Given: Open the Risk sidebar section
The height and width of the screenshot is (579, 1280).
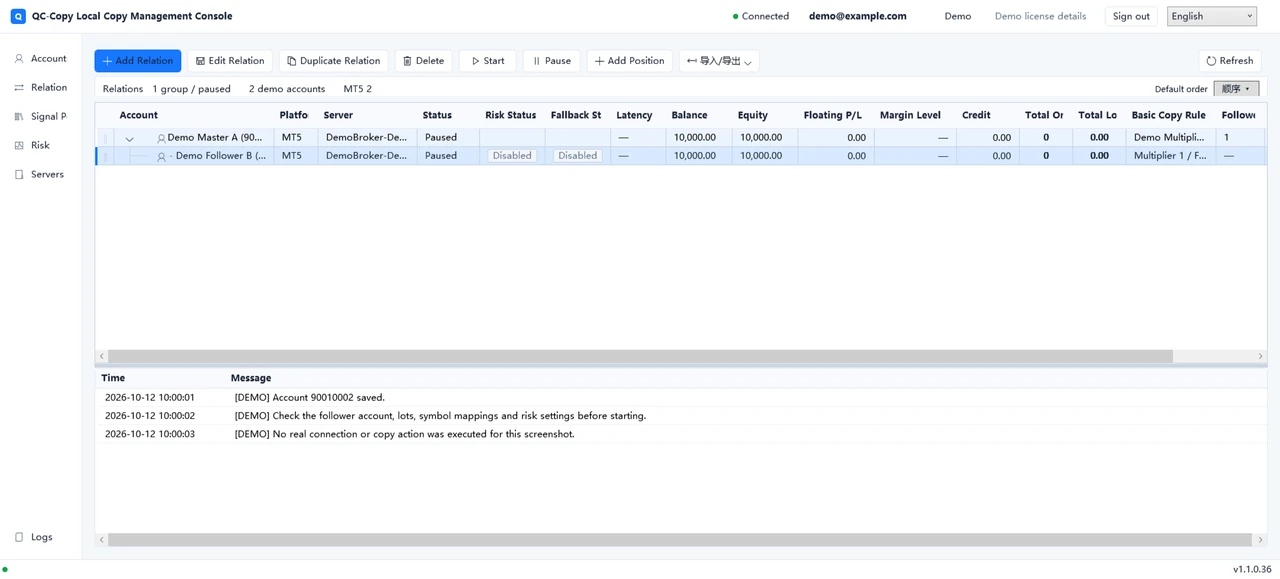Looking at the screenshot, I should pyautogui.click(x=41, y=146).
